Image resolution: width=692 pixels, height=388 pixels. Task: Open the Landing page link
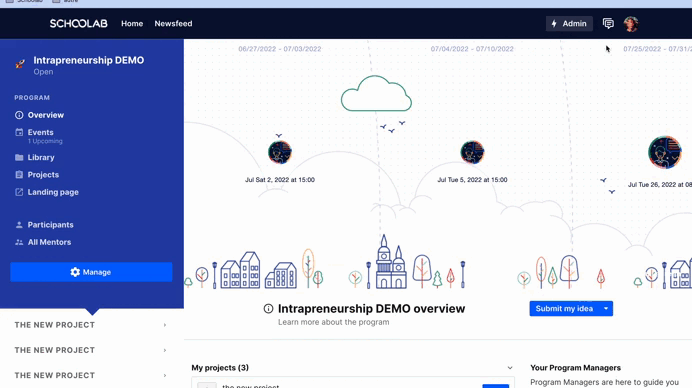point(53,192)
